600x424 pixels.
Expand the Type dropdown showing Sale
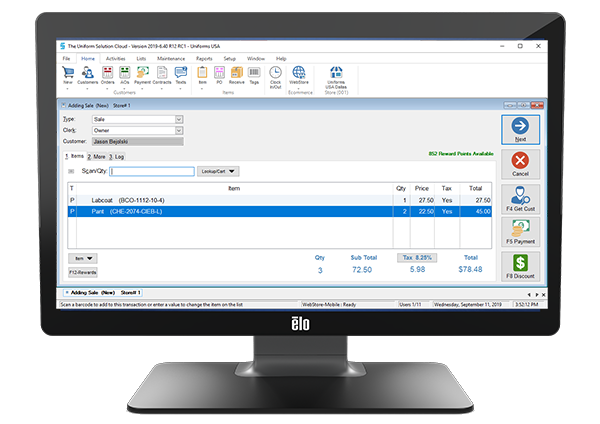(x=179, y=119)
